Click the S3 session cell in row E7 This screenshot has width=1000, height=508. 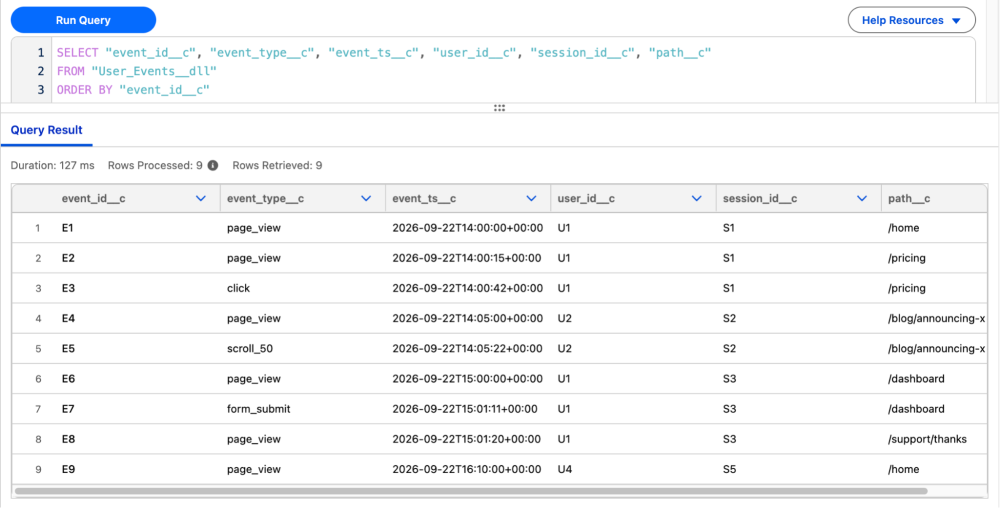tap(729, 409)
